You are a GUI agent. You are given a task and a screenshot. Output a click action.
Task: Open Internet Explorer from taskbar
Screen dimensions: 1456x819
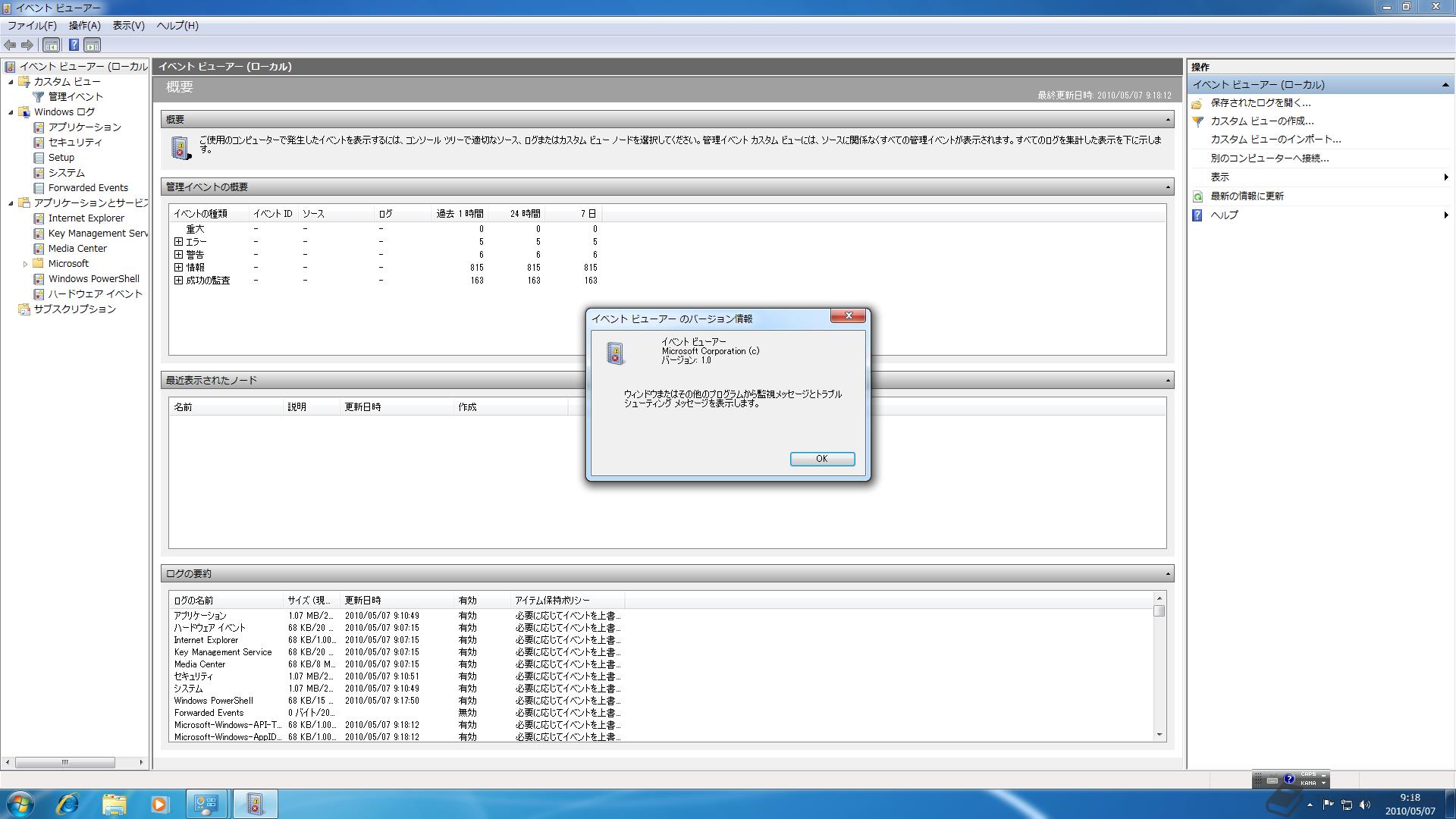[x=67, y=804]
